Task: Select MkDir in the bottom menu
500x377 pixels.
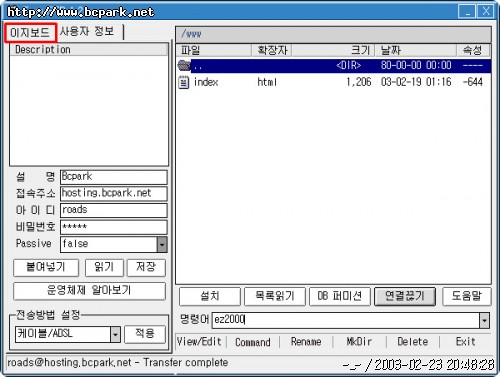Action: click(x=359, y=342)
